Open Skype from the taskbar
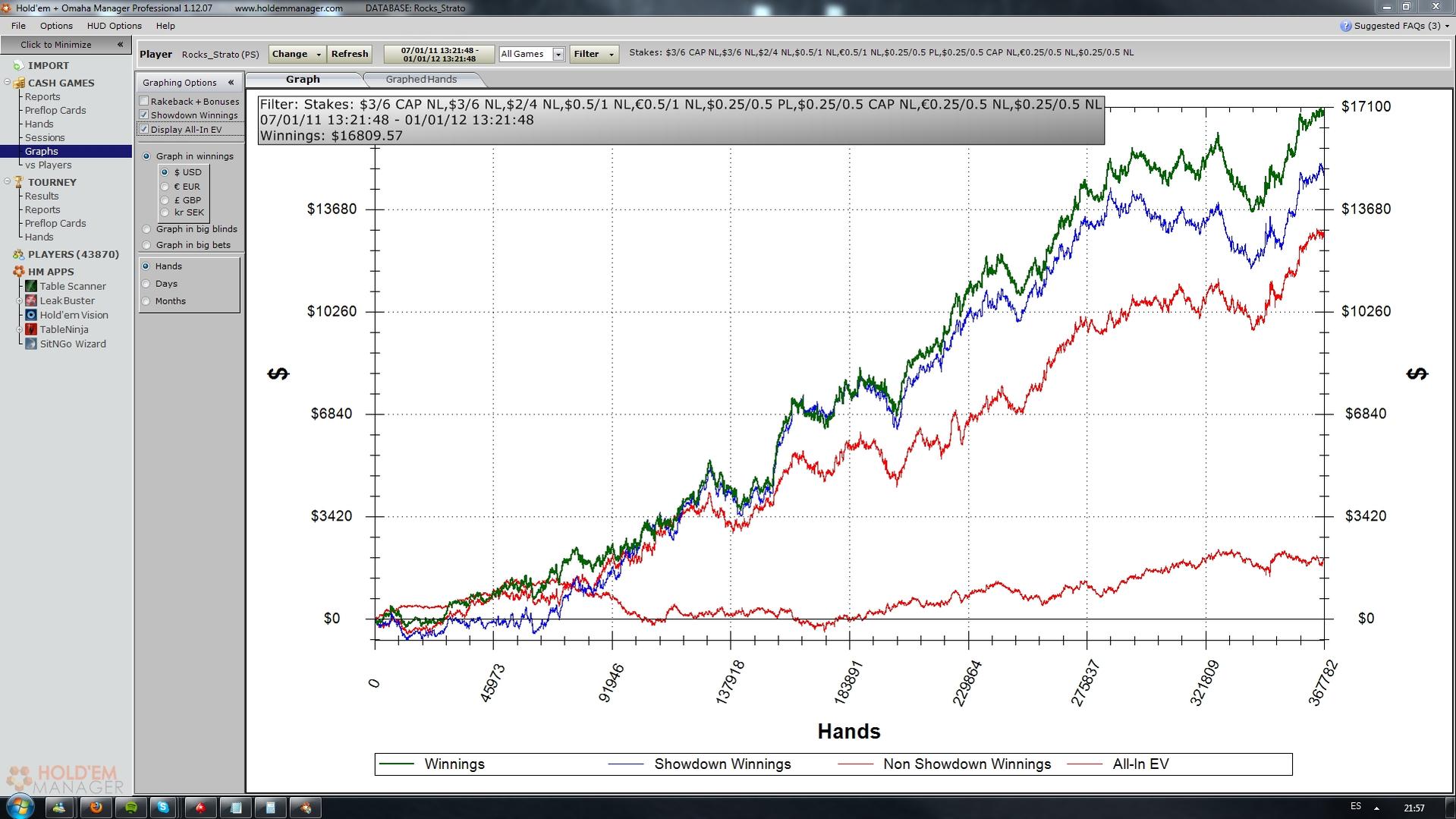The image size is (1456, 819). click(164, 808)
